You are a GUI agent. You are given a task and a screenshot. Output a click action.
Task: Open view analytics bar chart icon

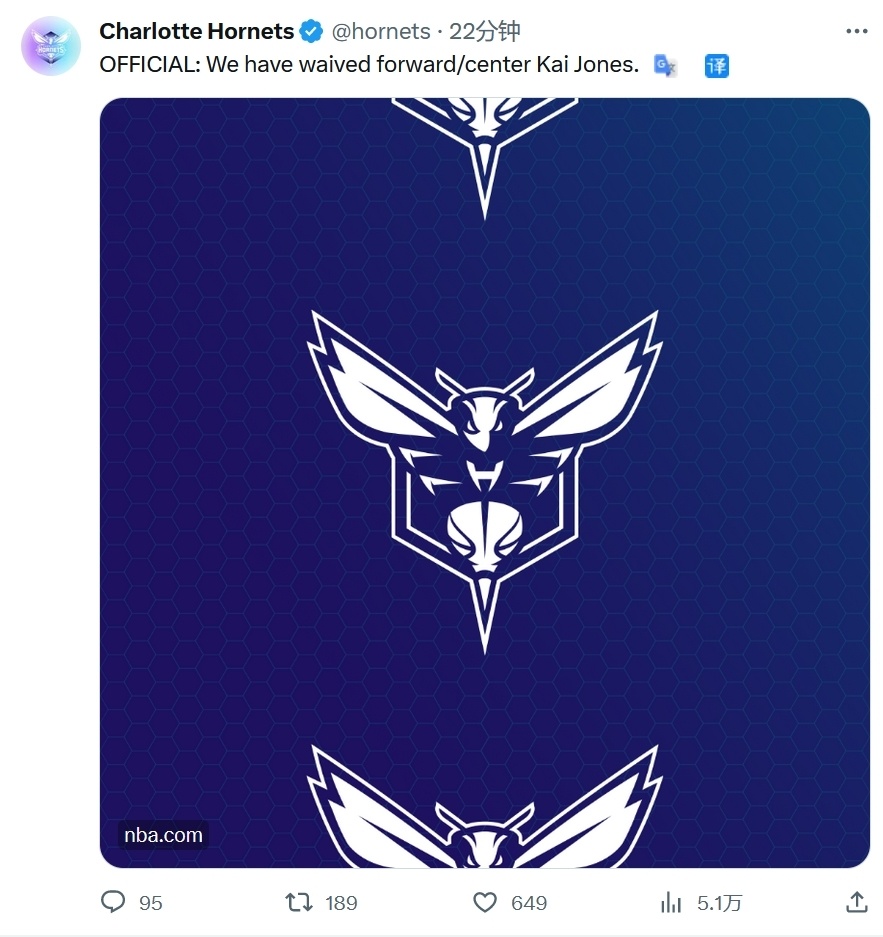click(x=671, y=902)
